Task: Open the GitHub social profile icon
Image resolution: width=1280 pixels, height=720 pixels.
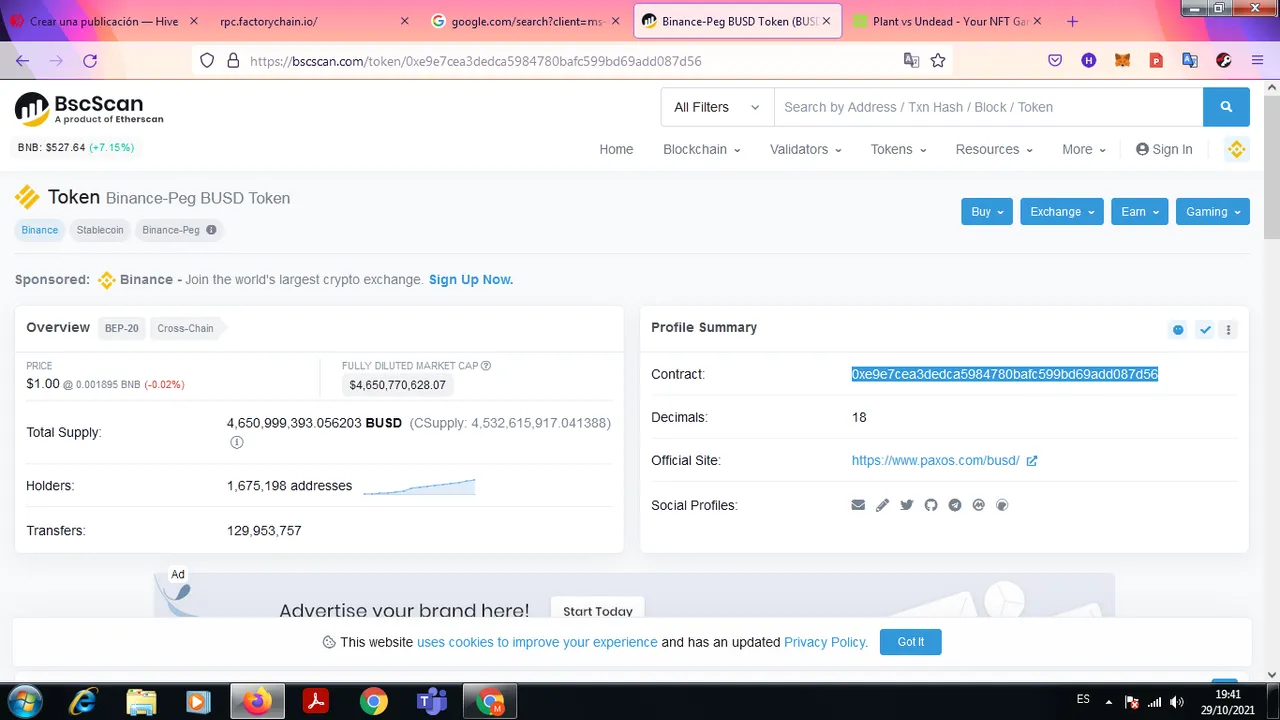Action: pyautogui.click(x=930, y=505)
